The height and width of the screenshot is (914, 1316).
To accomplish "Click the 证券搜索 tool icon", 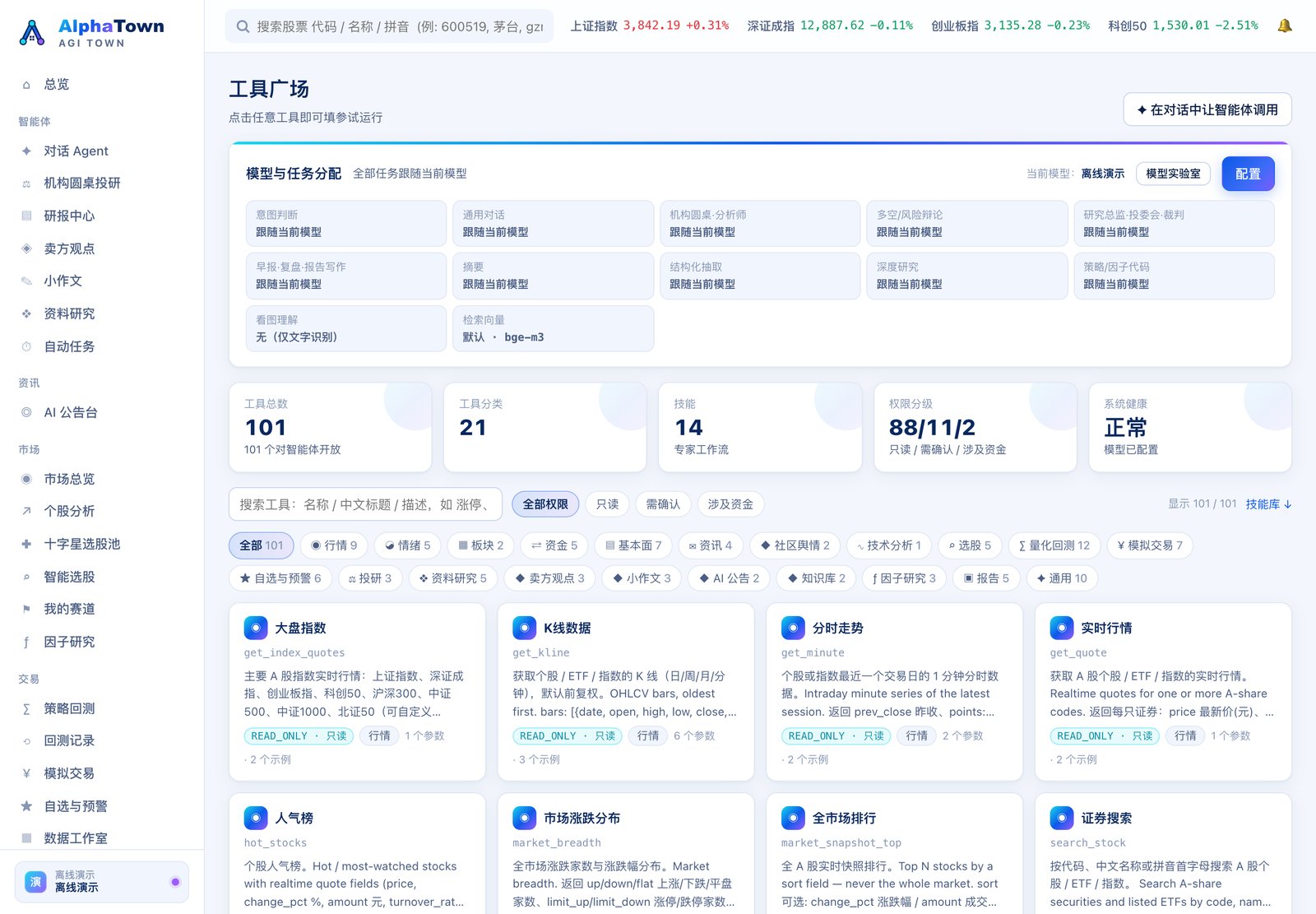I will click(x=1062, y=818).
